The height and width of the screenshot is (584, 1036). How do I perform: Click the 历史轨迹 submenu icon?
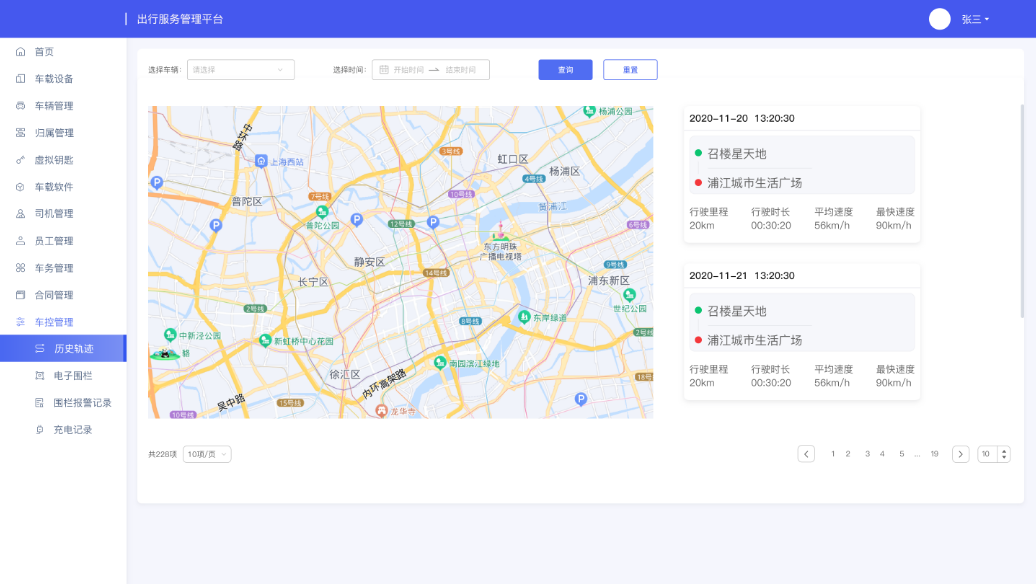[40, 348]
